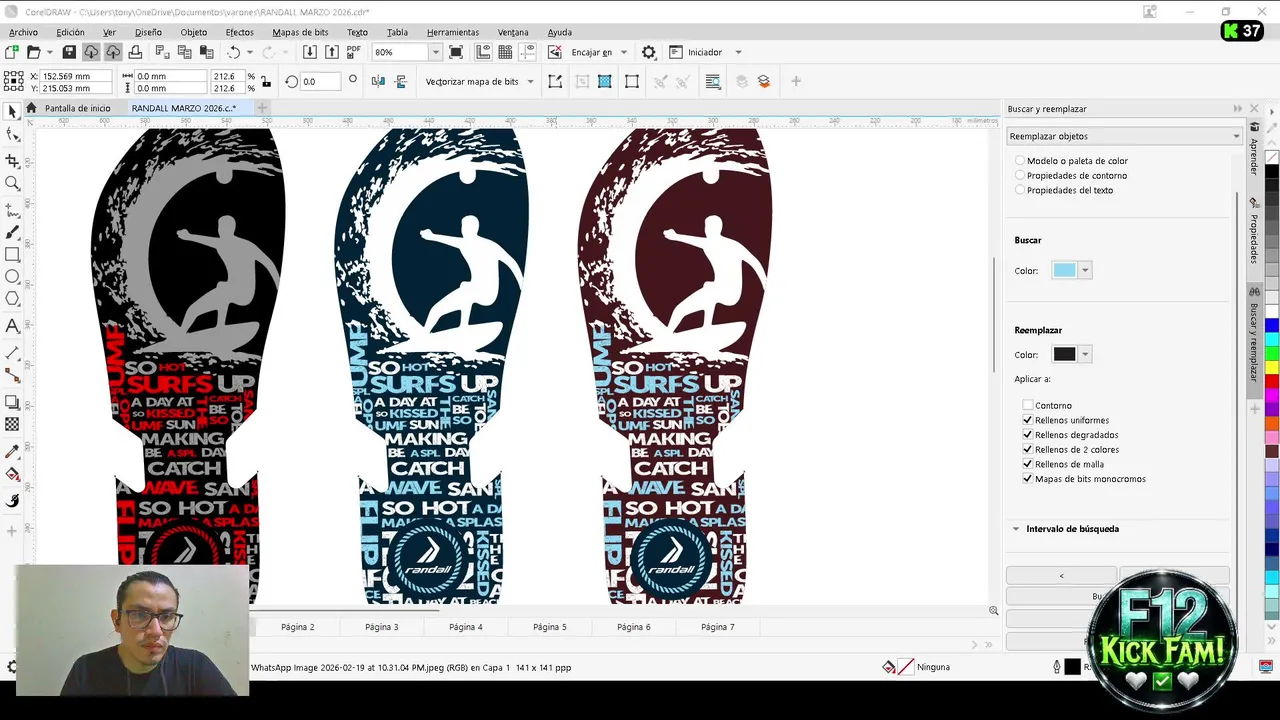Click the previous result button
The image size is (1280, 720).
pyautogui.click(x=1061, y=576)
